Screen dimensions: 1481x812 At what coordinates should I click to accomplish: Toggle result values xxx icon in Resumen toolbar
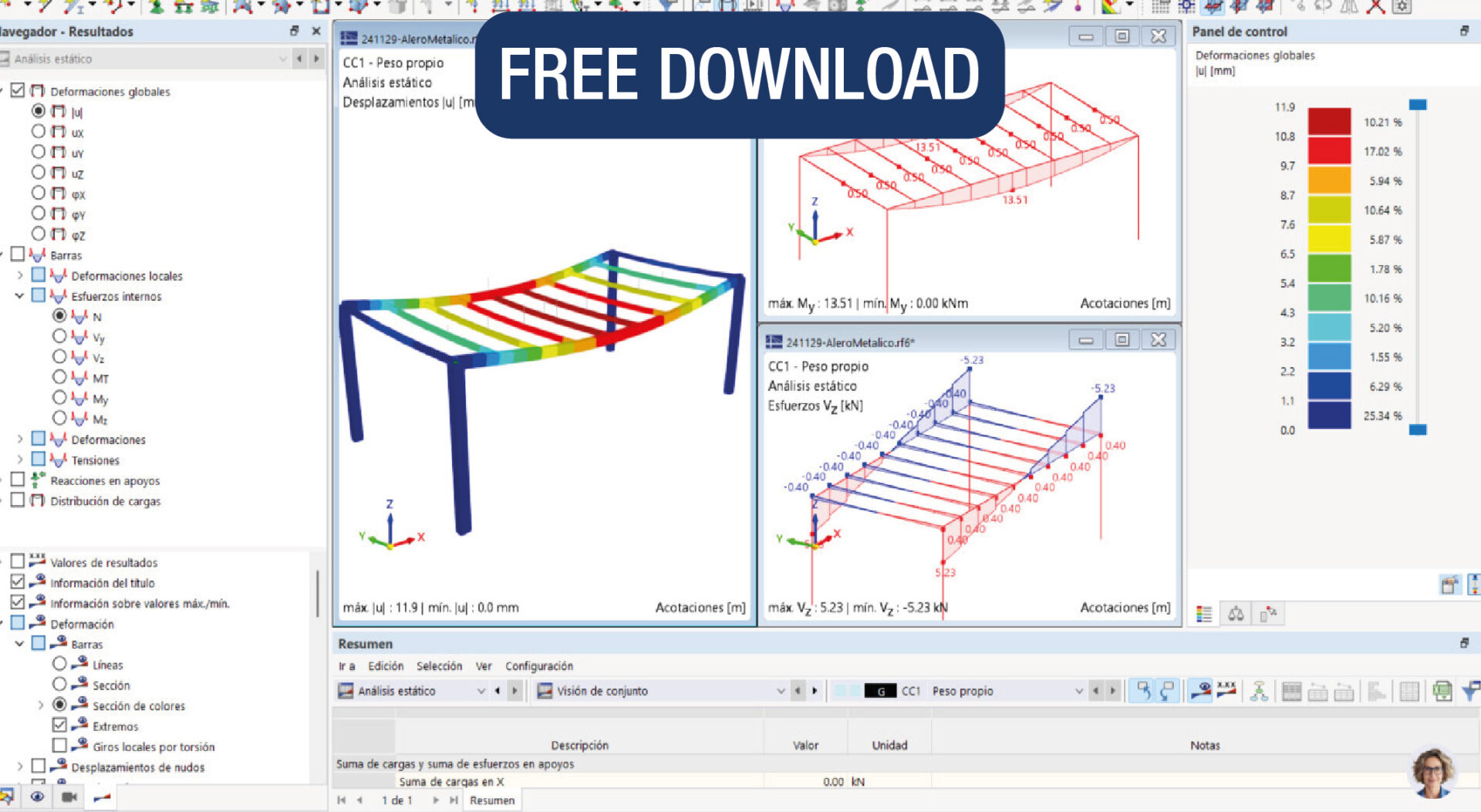coord(1226,689)
